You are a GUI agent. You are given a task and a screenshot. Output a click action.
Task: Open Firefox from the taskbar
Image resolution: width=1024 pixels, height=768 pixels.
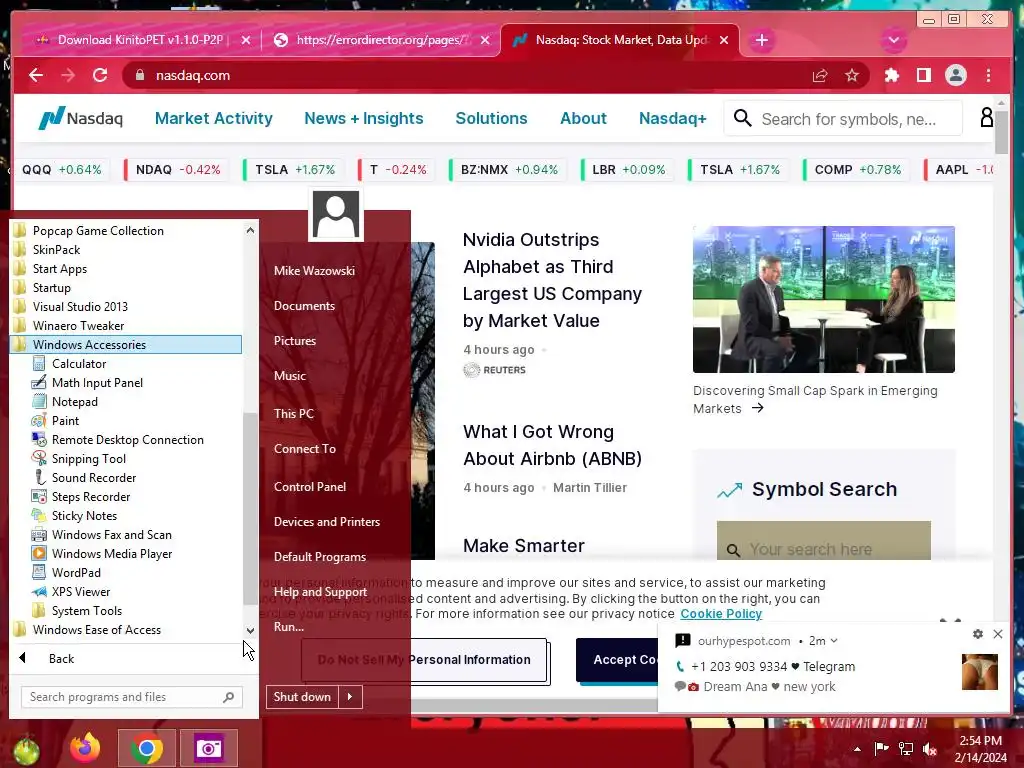85,748
